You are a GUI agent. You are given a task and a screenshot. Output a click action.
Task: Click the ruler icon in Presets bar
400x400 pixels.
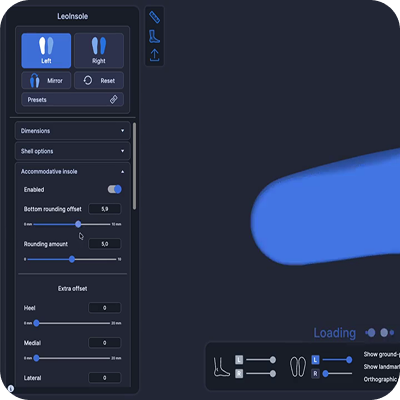[114, 99]
